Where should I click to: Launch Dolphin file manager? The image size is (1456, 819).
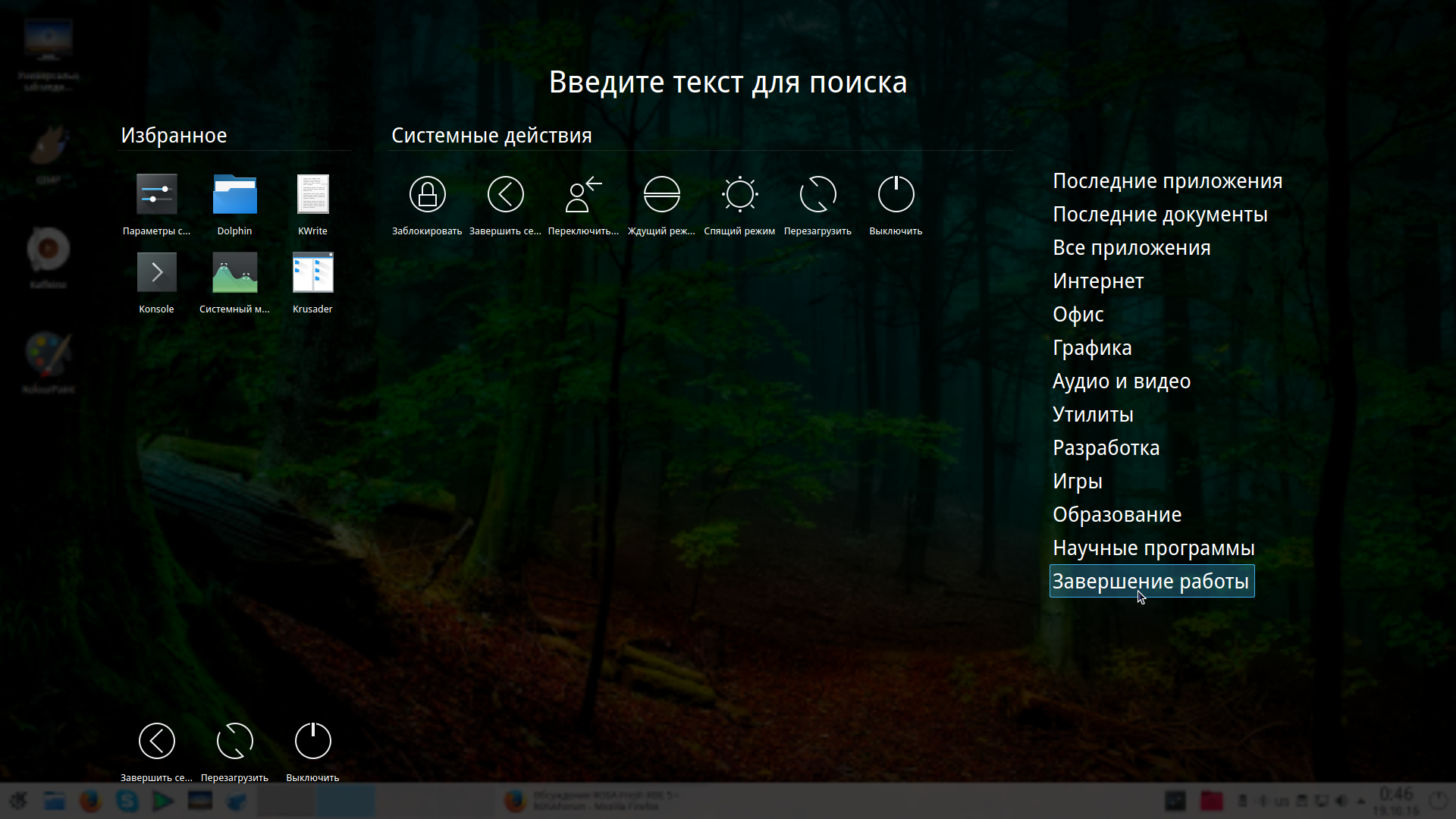tap(234, 195)
